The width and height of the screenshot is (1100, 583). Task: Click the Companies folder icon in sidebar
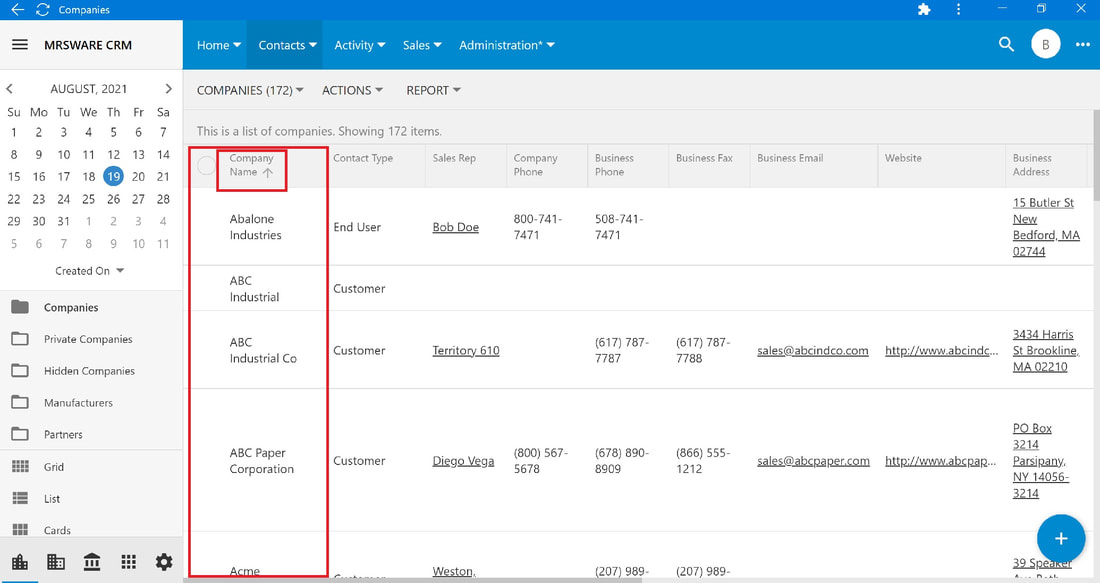(x=20, y=307)
